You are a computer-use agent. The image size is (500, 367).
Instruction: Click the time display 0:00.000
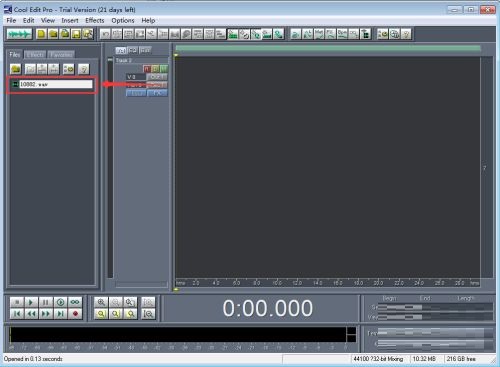tap(268, 308)
